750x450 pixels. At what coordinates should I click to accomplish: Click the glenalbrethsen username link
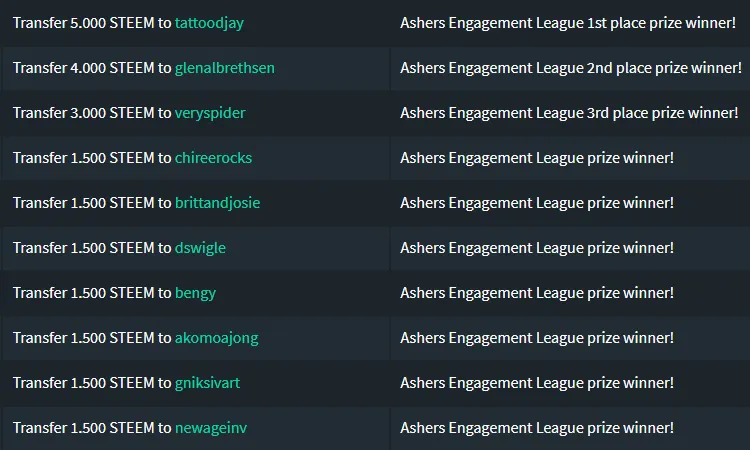225,68
